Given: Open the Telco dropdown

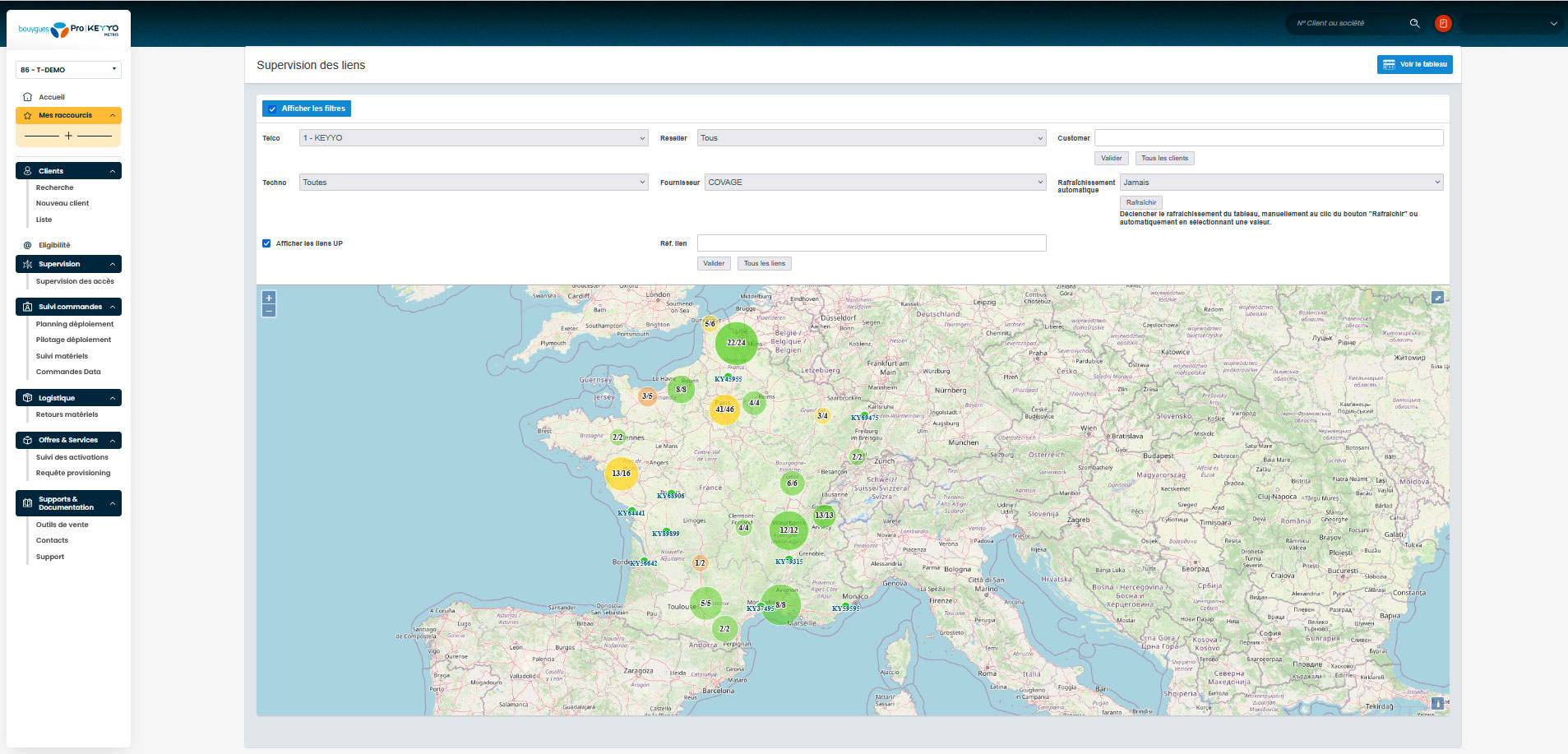Looking at the screenshot, I should [474, 138].
